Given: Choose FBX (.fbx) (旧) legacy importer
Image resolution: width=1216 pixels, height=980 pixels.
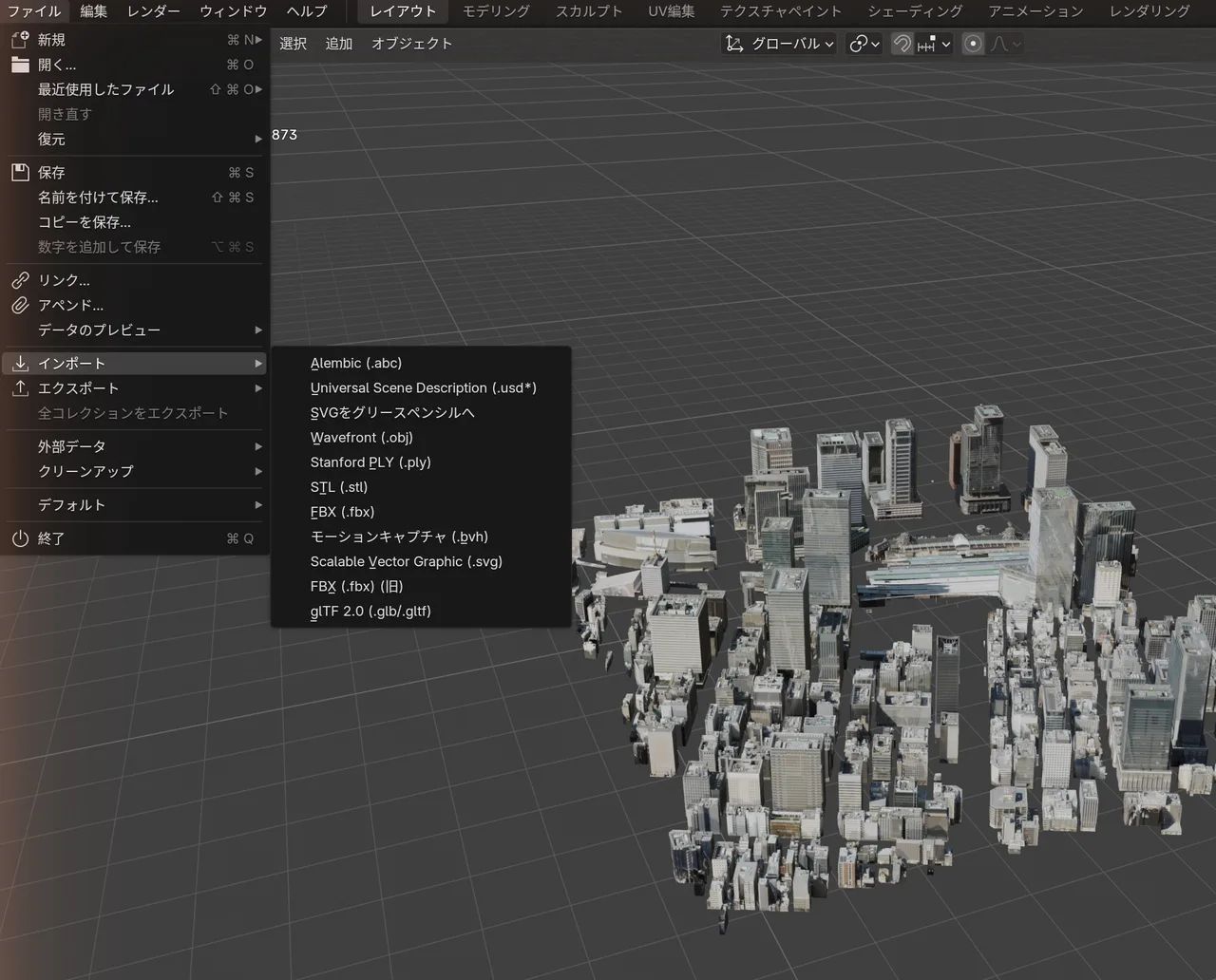Looking at the screenshot, I should click(421, 586).
